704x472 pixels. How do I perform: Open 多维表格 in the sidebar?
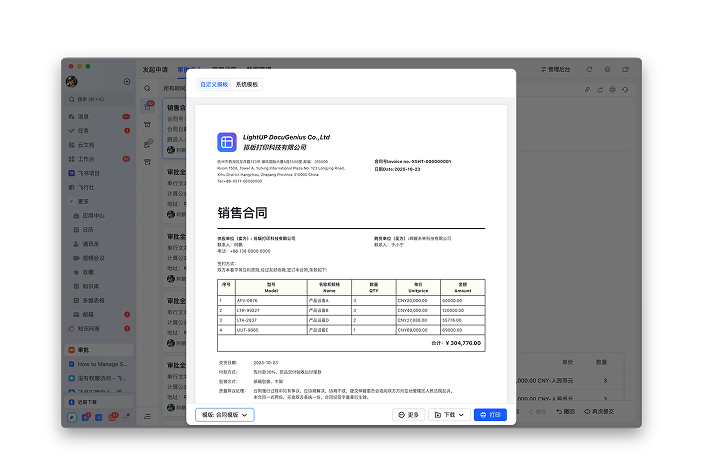[100, 300]
